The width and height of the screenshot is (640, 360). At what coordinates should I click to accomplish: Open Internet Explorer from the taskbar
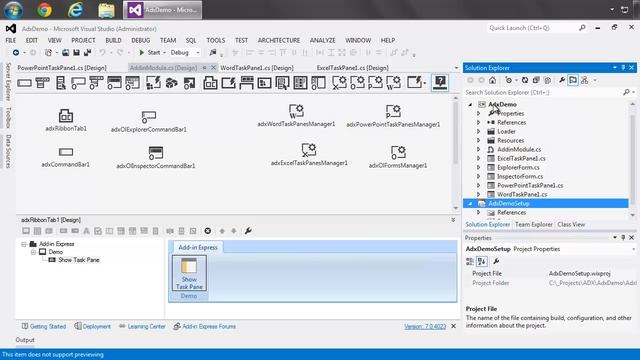[x=76, y=9]
